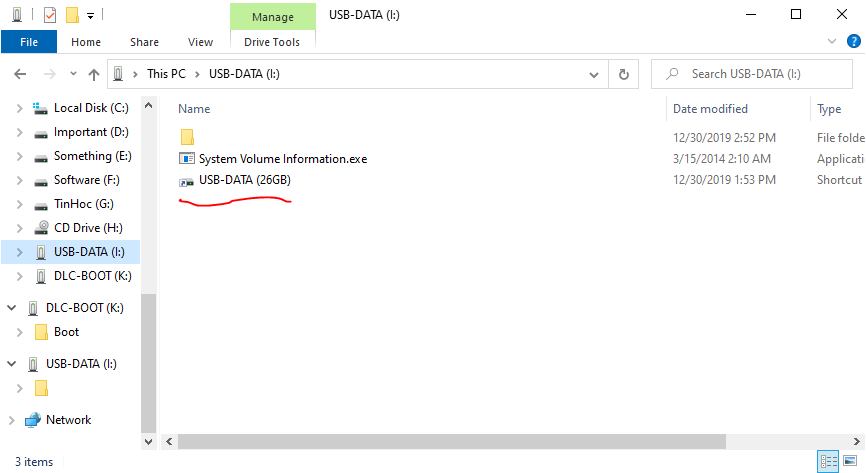
Task: Expand the ribbon with the chevron
Action: [832, 41]
